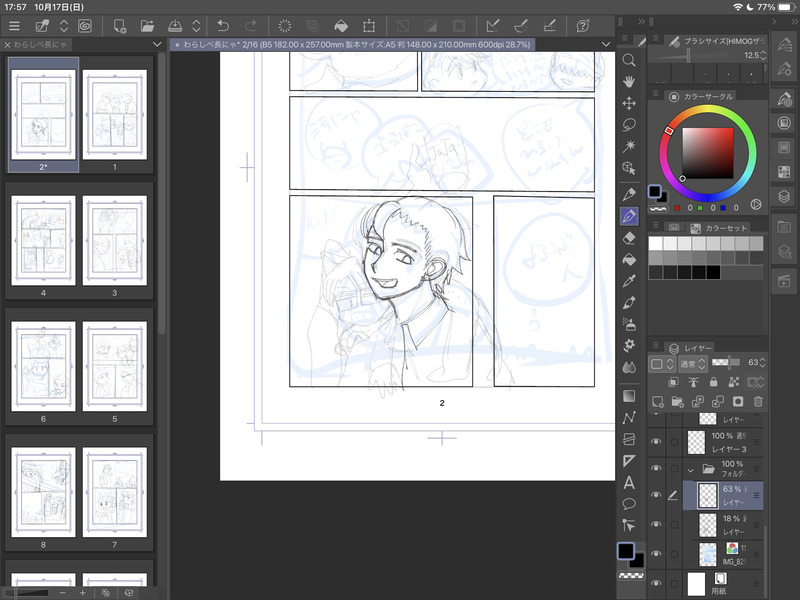Toggle visibility of the フォルダー folder layer
This screenshot has height=600, width=800.
point(656,468)
